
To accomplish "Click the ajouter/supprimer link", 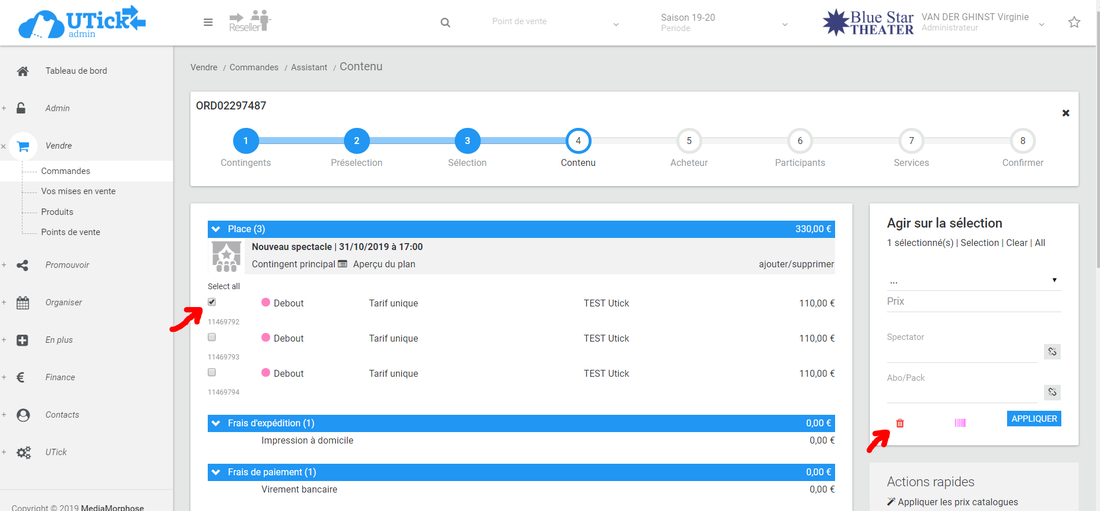I will click(x=796, y=264).
